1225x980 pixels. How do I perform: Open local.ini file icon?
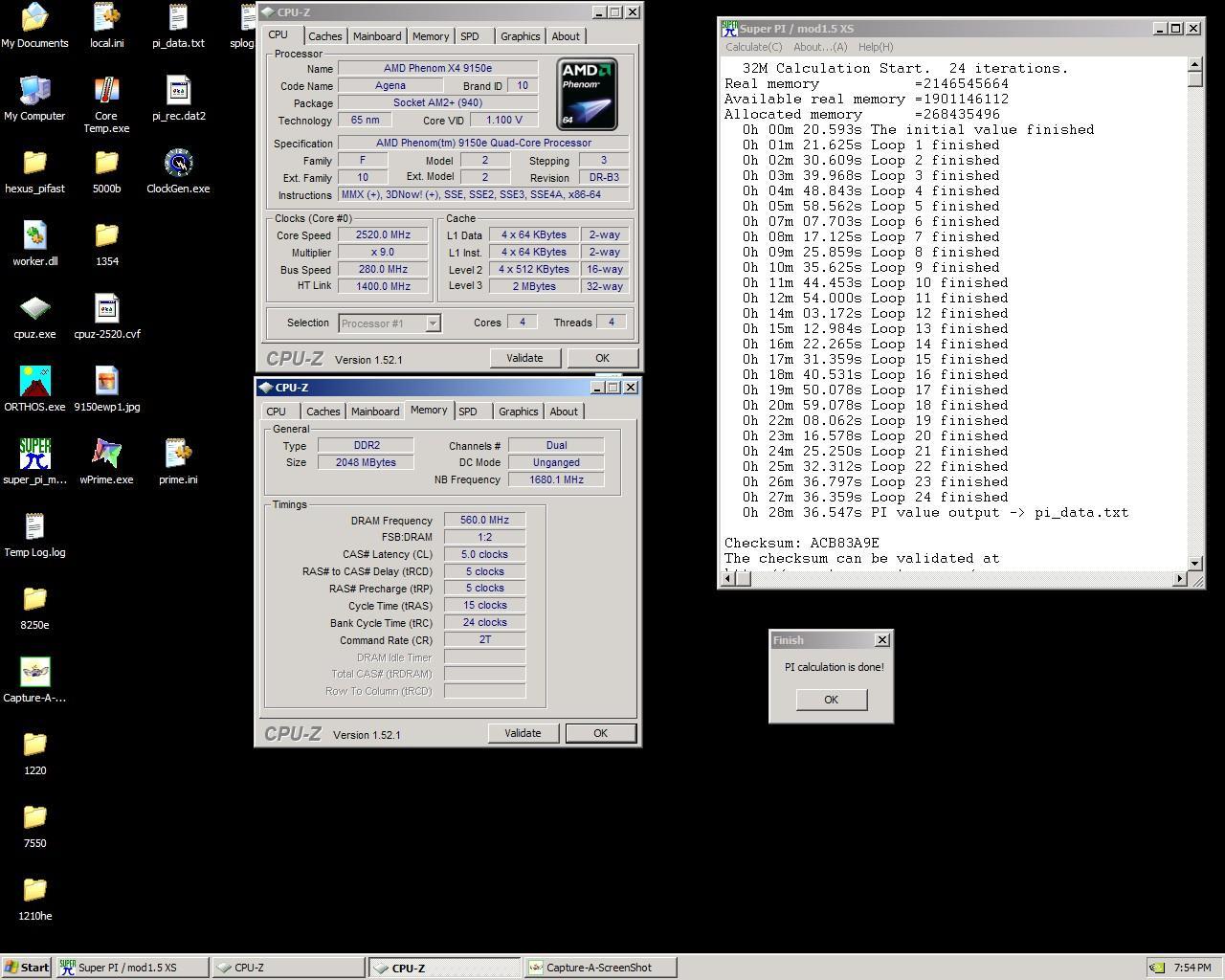coord(106,26)
